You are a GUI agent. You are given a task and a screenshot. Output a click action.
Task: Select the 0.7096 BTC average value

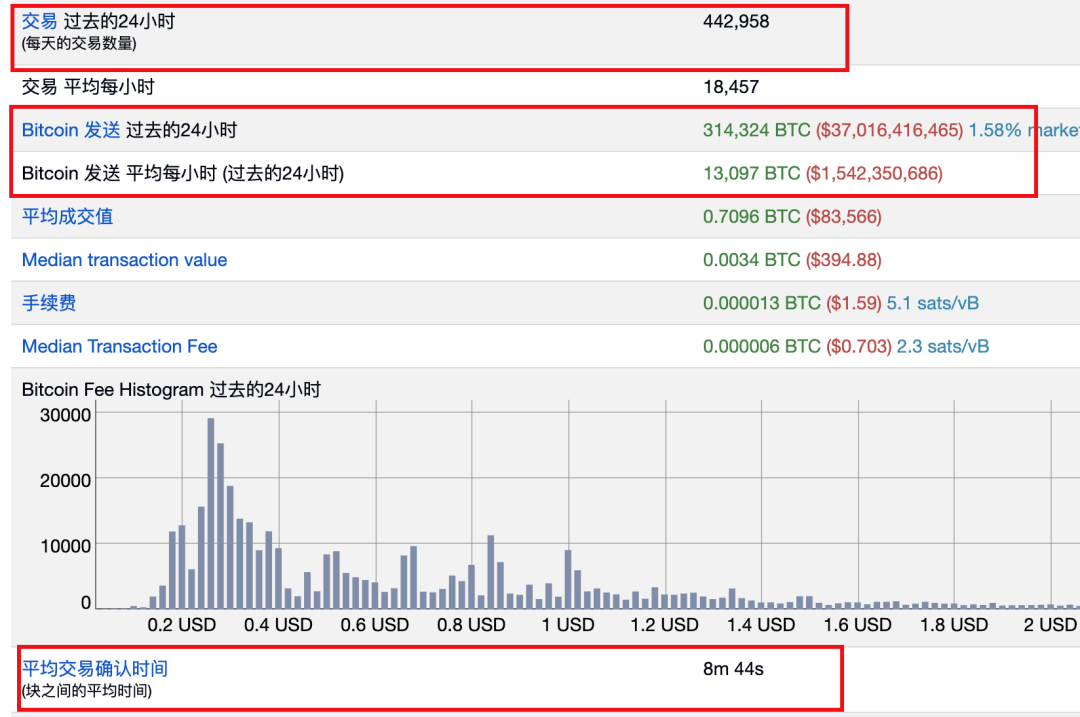[x=751, y=216]
